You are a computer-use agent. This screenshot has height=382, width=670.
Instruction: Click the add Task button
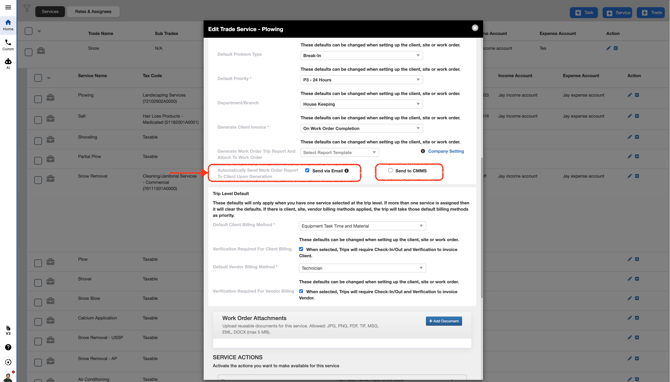click(584, 13)
